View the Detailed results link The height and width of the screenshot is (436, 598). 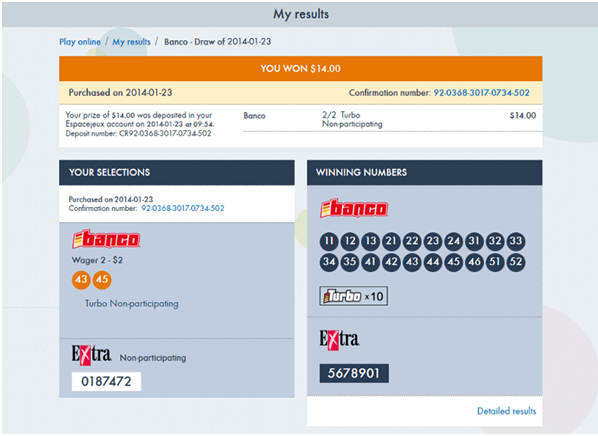[x=506, y=411]
